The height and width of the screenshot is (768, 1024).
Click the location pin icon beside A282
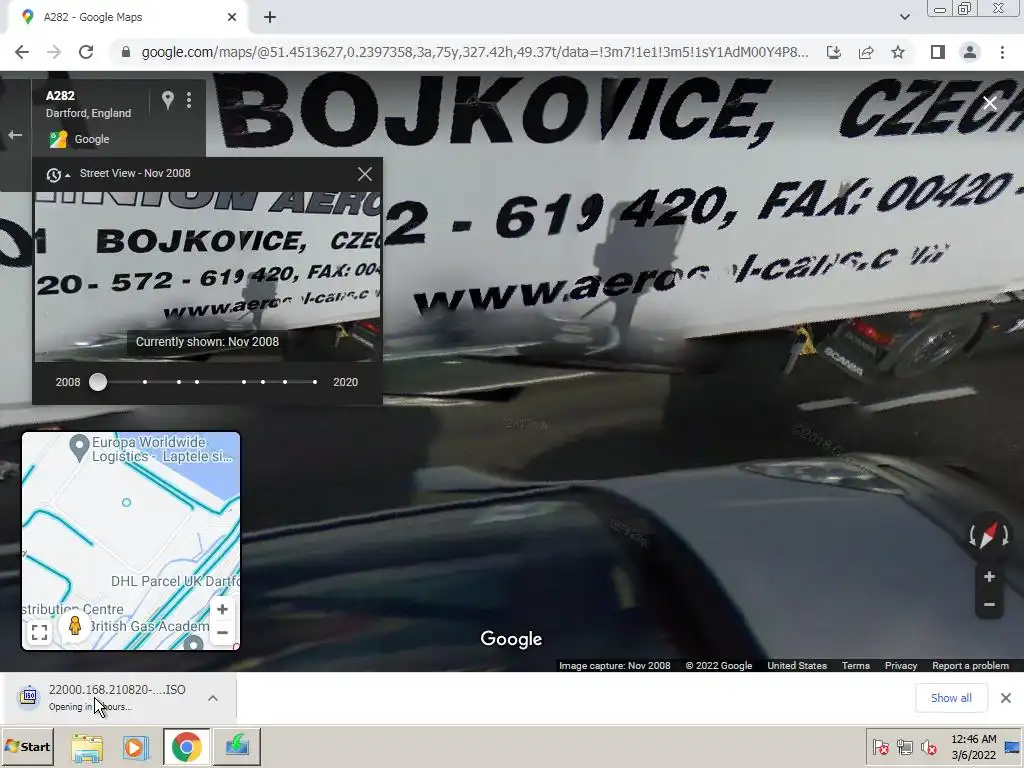pyautogui.click(x=168, y=100)
